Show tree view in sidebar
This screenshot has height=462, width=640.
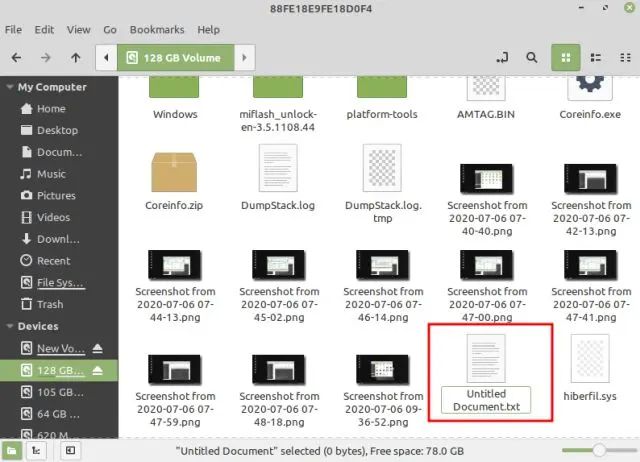pyautogui.click(x=36, y=451)
